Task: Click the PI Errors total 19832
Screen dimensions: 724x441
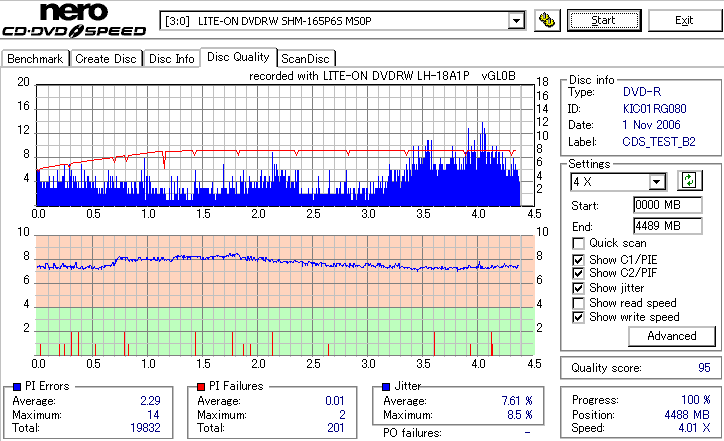Action: pyautogui.click(x=145, y=428)
